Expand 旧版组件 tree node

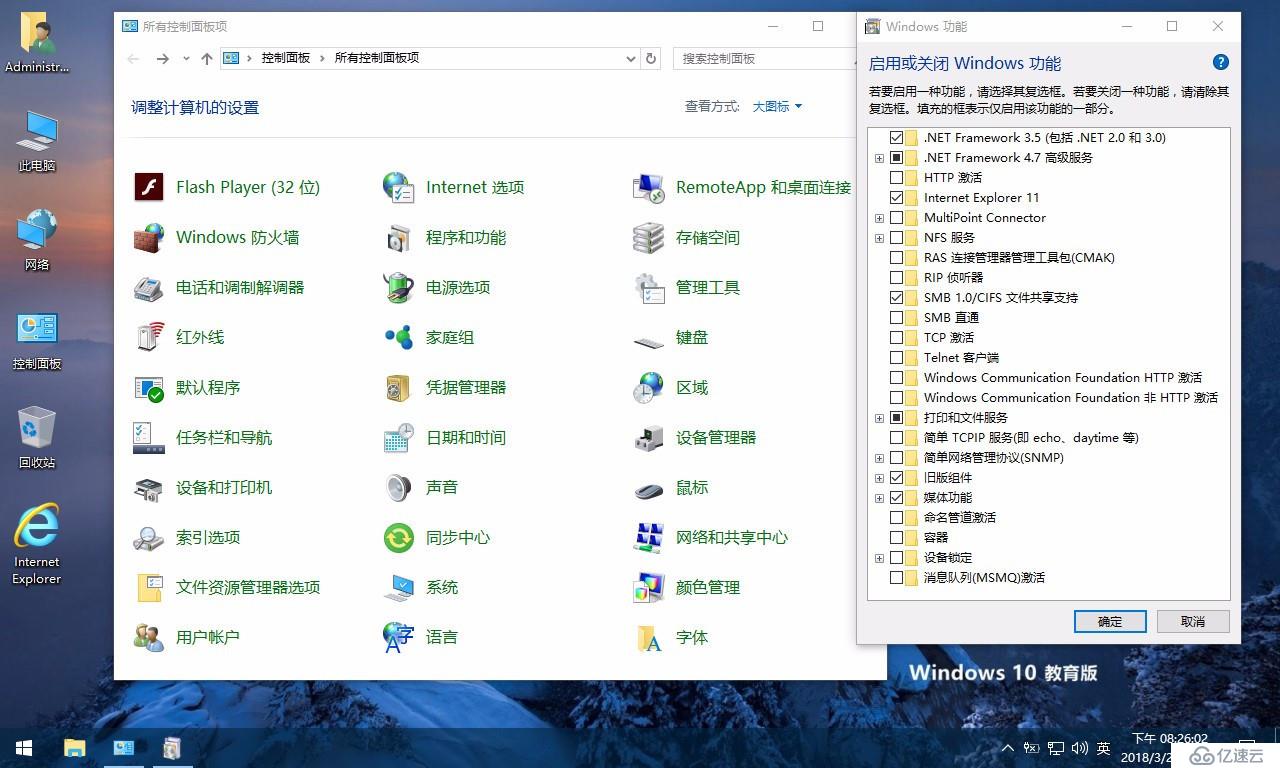point(879,478)
